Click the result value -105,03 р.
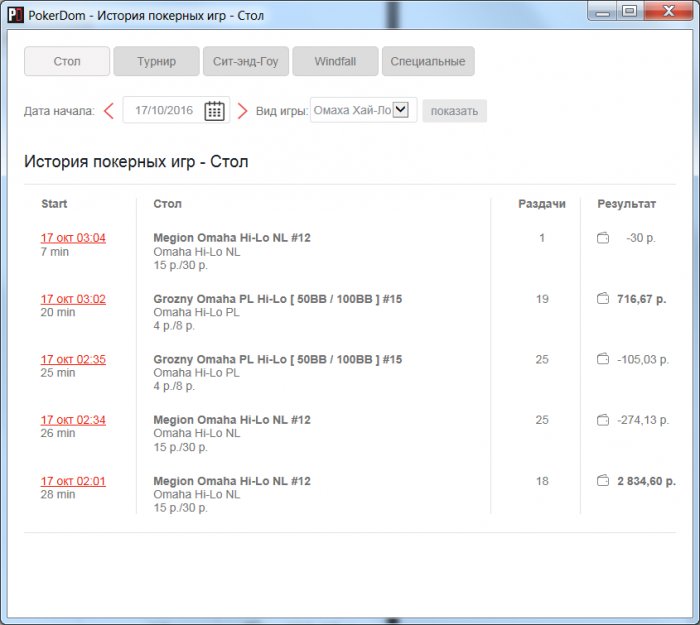The height and width of the screenshot is (625, 700). pyautogui.click(x=643, y=359)
